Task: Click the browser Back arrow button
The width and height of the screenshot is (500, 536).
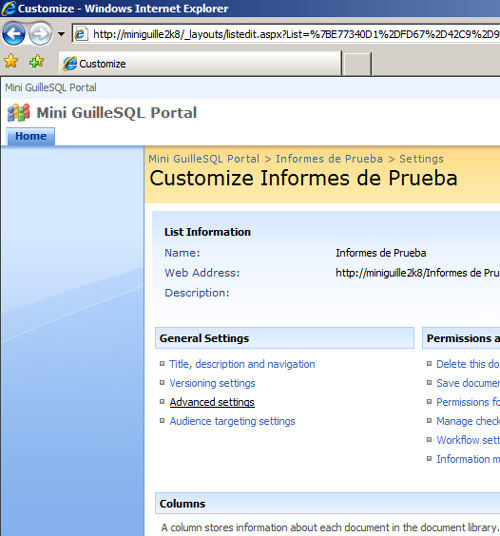Action: click(14, 34)
